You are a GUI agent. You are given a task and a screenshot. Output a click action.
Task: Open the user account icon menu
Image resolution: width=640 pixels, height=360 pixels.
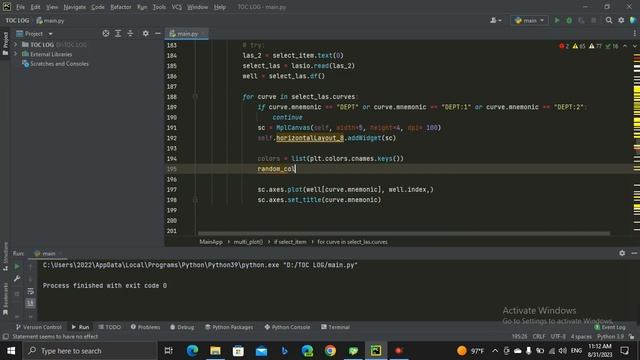tap(496, 20)
